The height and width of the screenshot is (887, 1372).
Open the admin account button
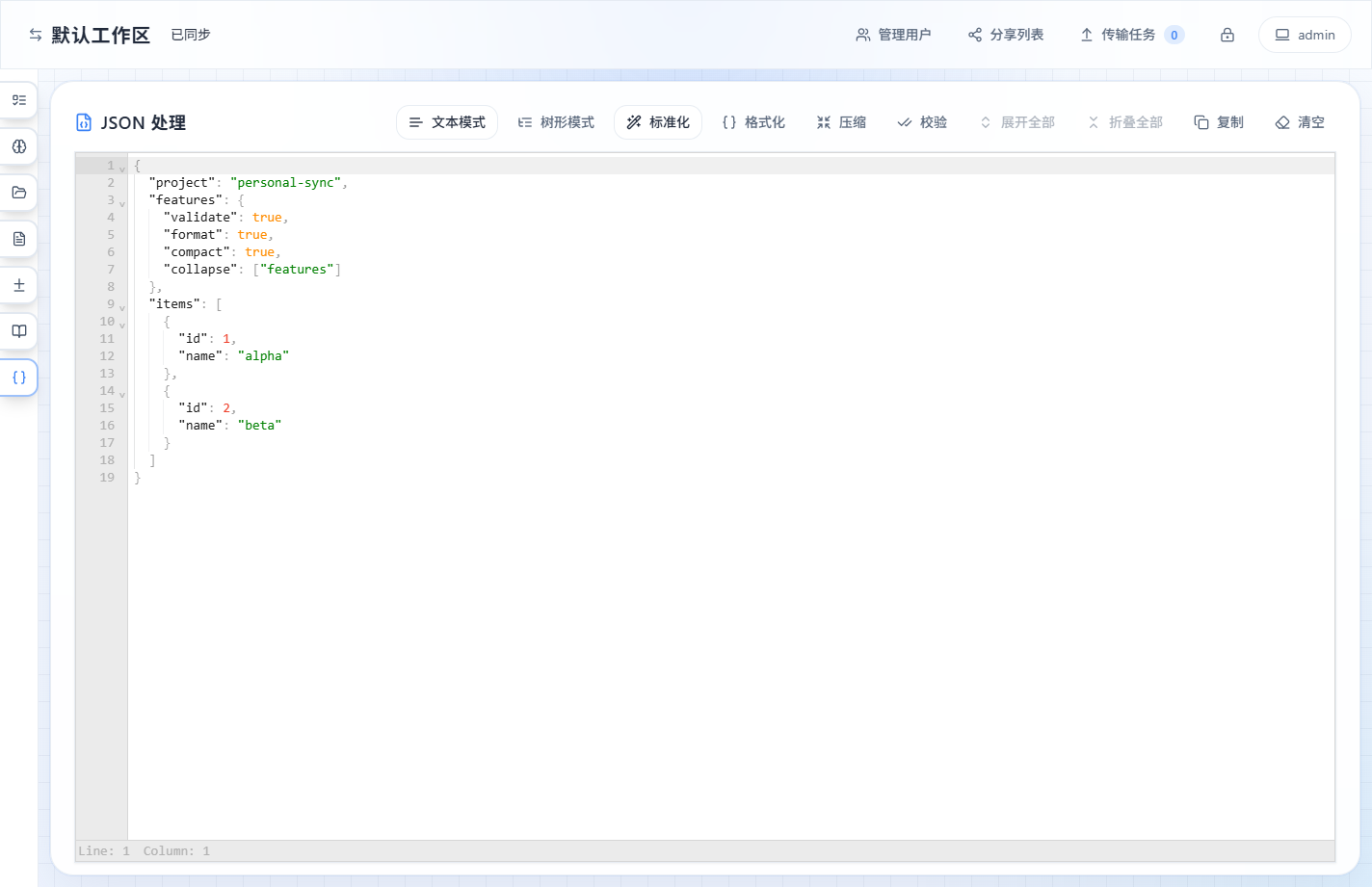[1305, 35]
